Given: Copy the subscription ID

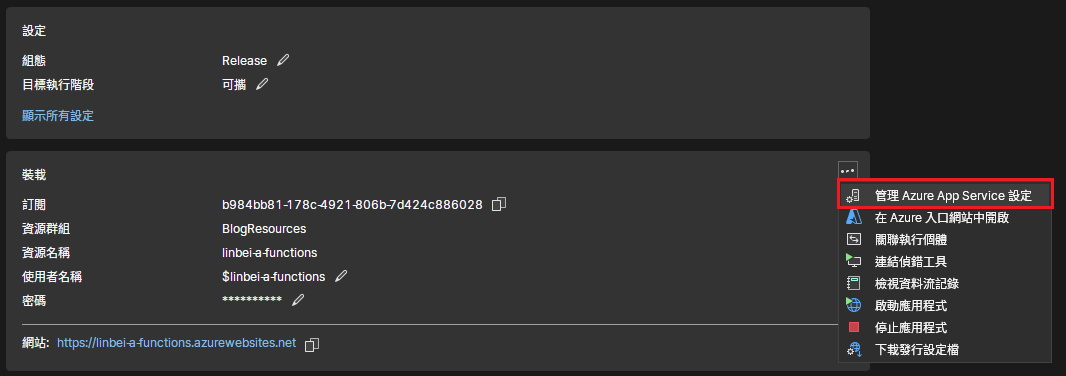Looking at the screenshot, I should [498, 204].
